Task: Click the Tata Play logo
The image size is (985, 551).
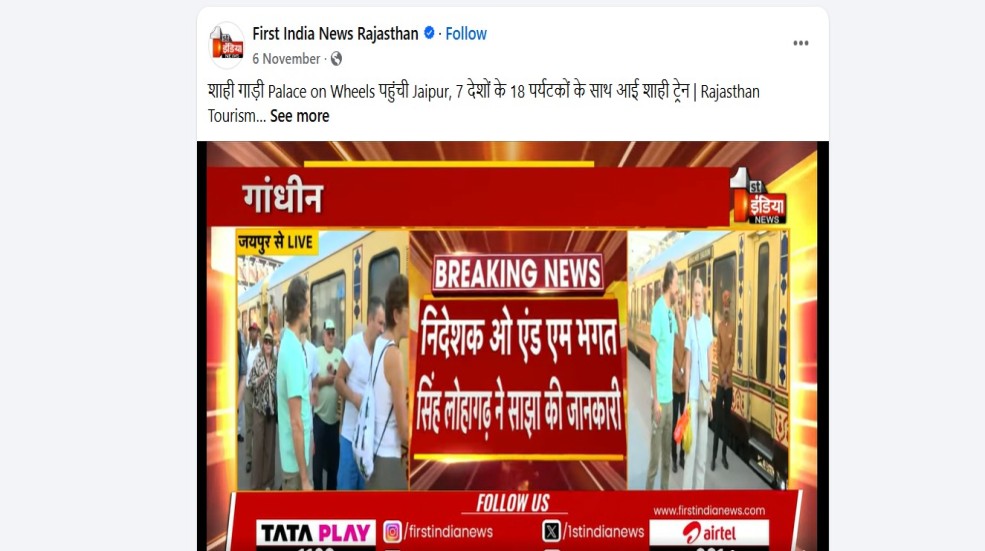Action: tap(316, 533)
